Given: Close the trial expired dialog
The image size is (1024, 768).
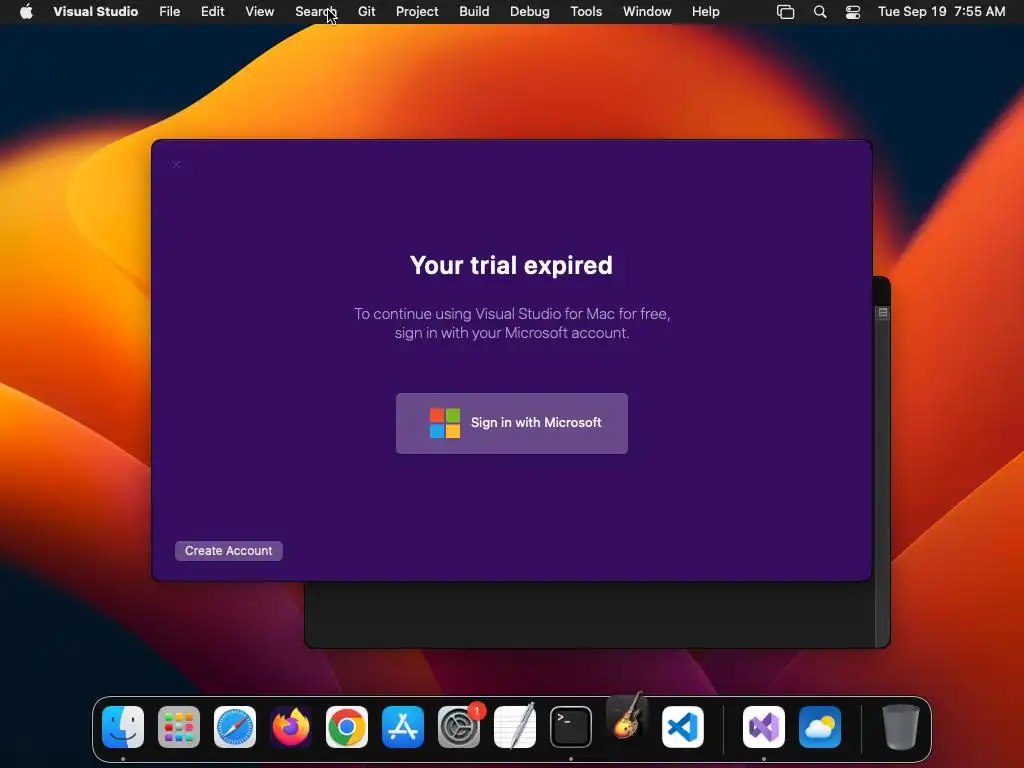Looking at the screenshot, I should click(176, 165).
